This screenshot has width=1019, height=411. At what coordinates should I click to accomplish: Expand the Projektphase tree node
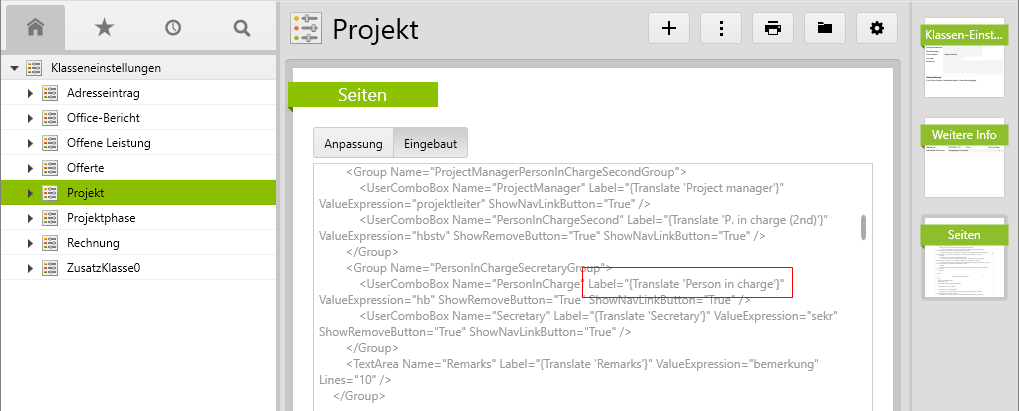(x=31, y=218)
